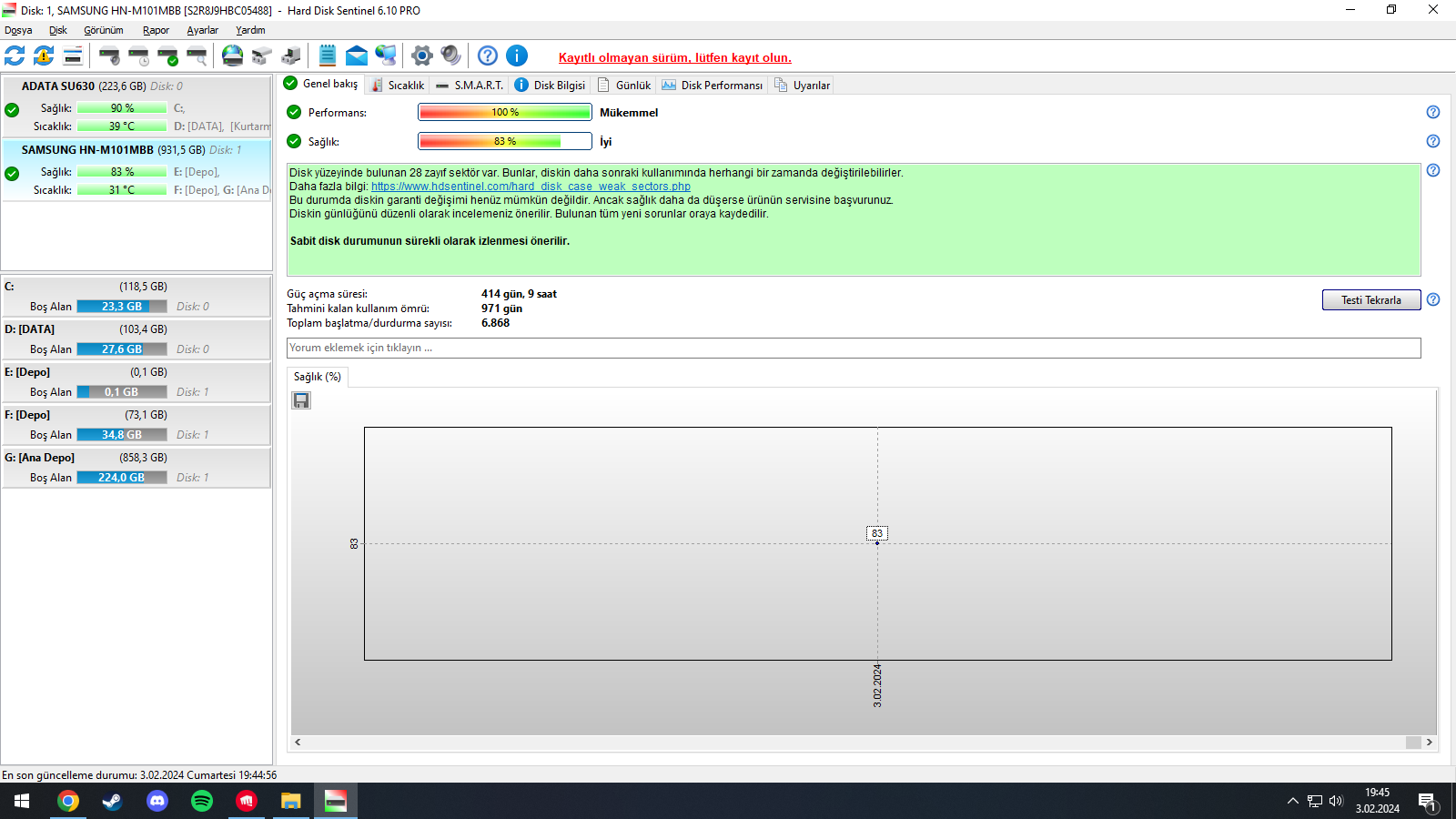The width and height of the screenshot is (1456, 819).
Task: Open the Windows Start menu
Action: click(x=22, y=801)
